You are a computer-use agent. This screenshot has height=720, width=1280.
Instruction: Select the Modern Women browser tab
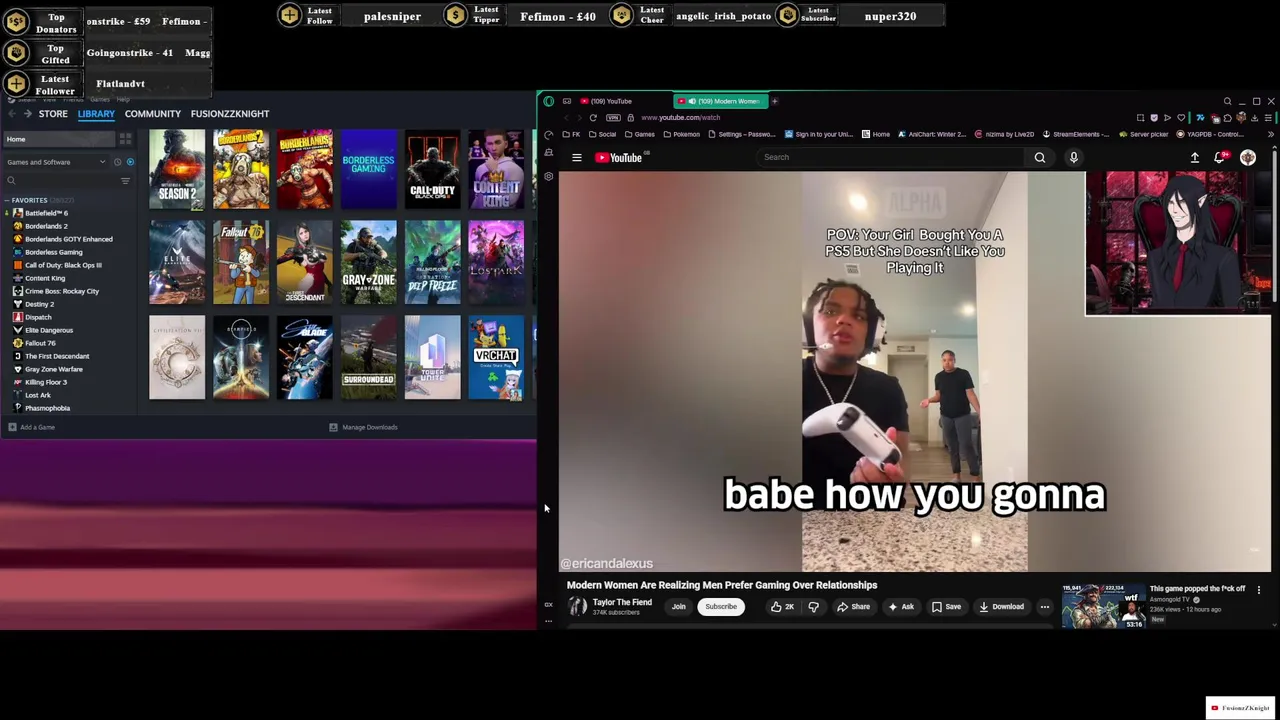click(x=720, y=101)
